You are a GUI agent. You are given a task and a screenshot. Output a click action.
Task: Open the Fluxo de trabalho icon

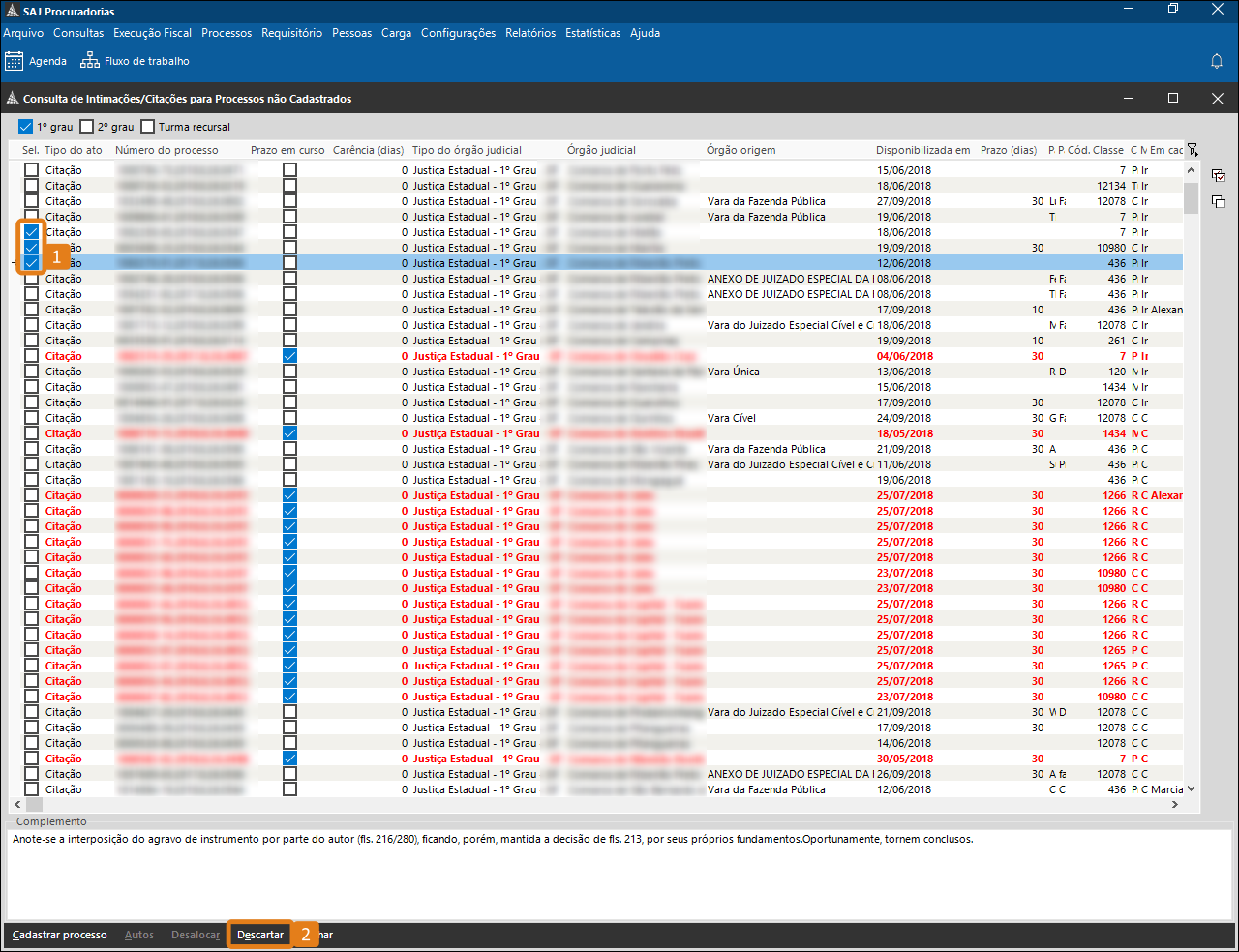[x=90, y=61]
